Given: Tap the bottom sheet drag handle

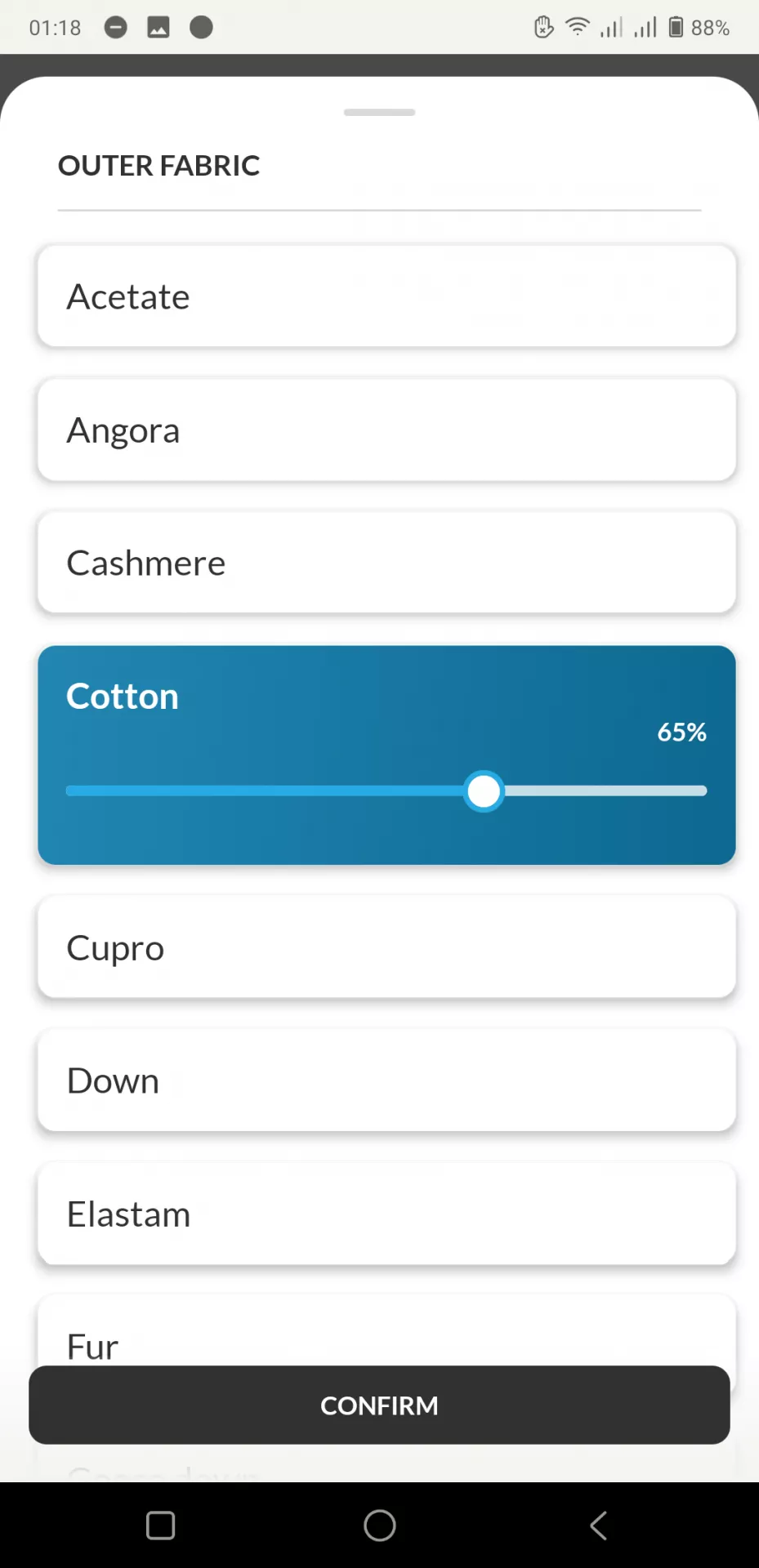Looking at the screenshot, I should tap(379, 112).
